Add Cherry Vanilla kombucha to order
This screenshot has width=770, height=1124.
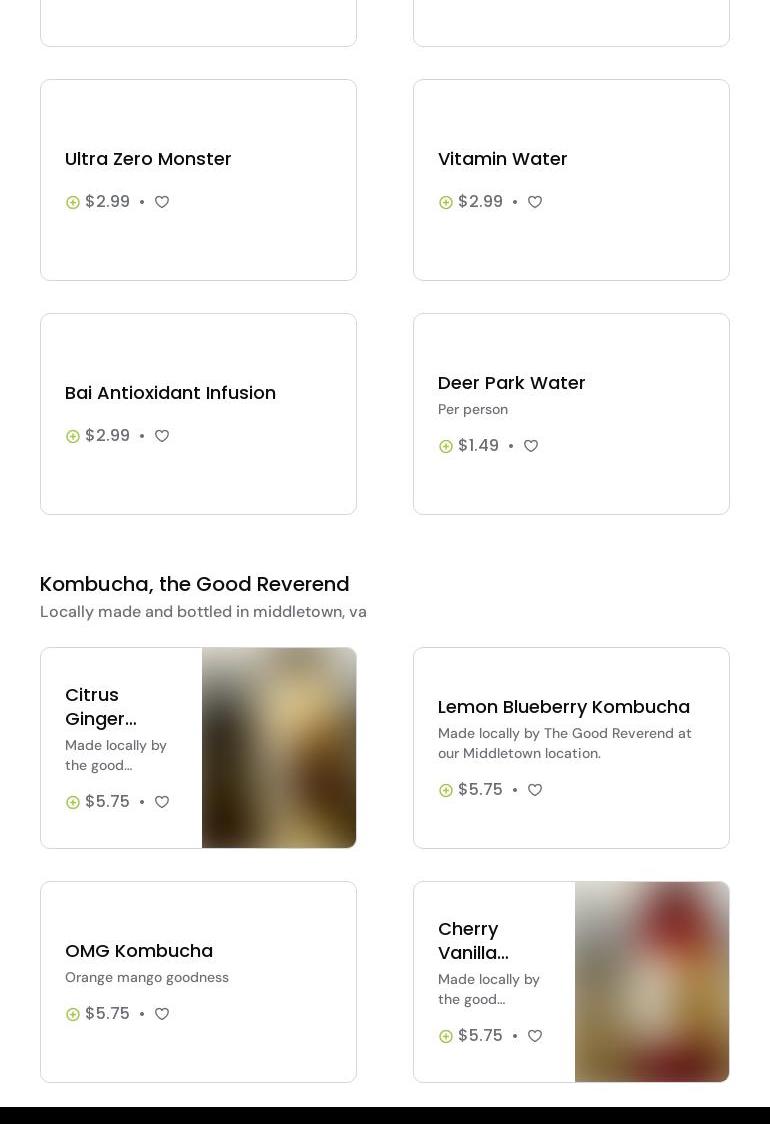[x=446, y=1036]
